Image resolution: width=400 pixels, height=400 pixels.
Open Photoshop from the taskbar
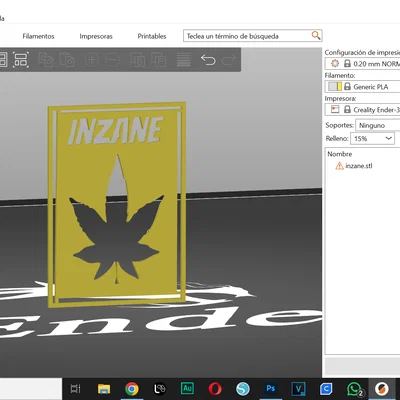point(271,388)
